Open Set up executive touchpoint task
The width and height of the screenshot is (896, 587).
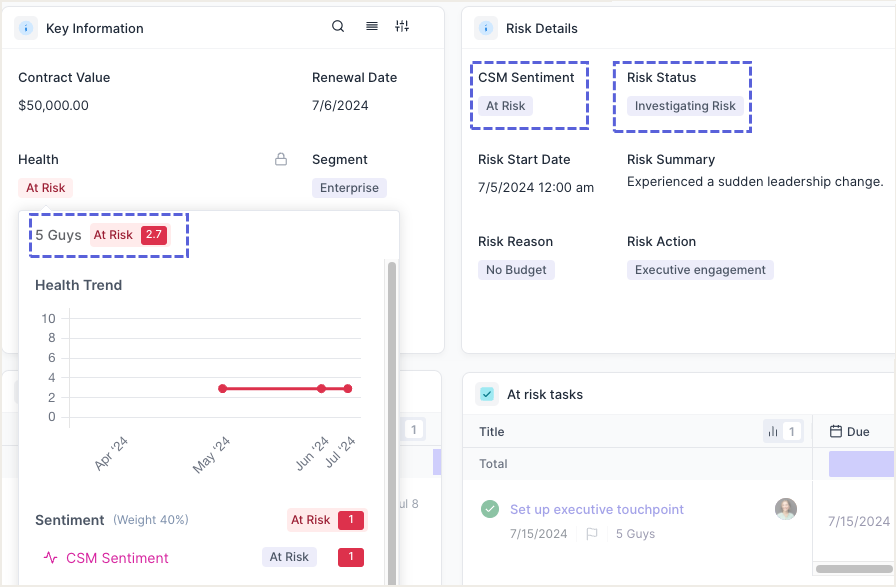[x=597, y=509]
